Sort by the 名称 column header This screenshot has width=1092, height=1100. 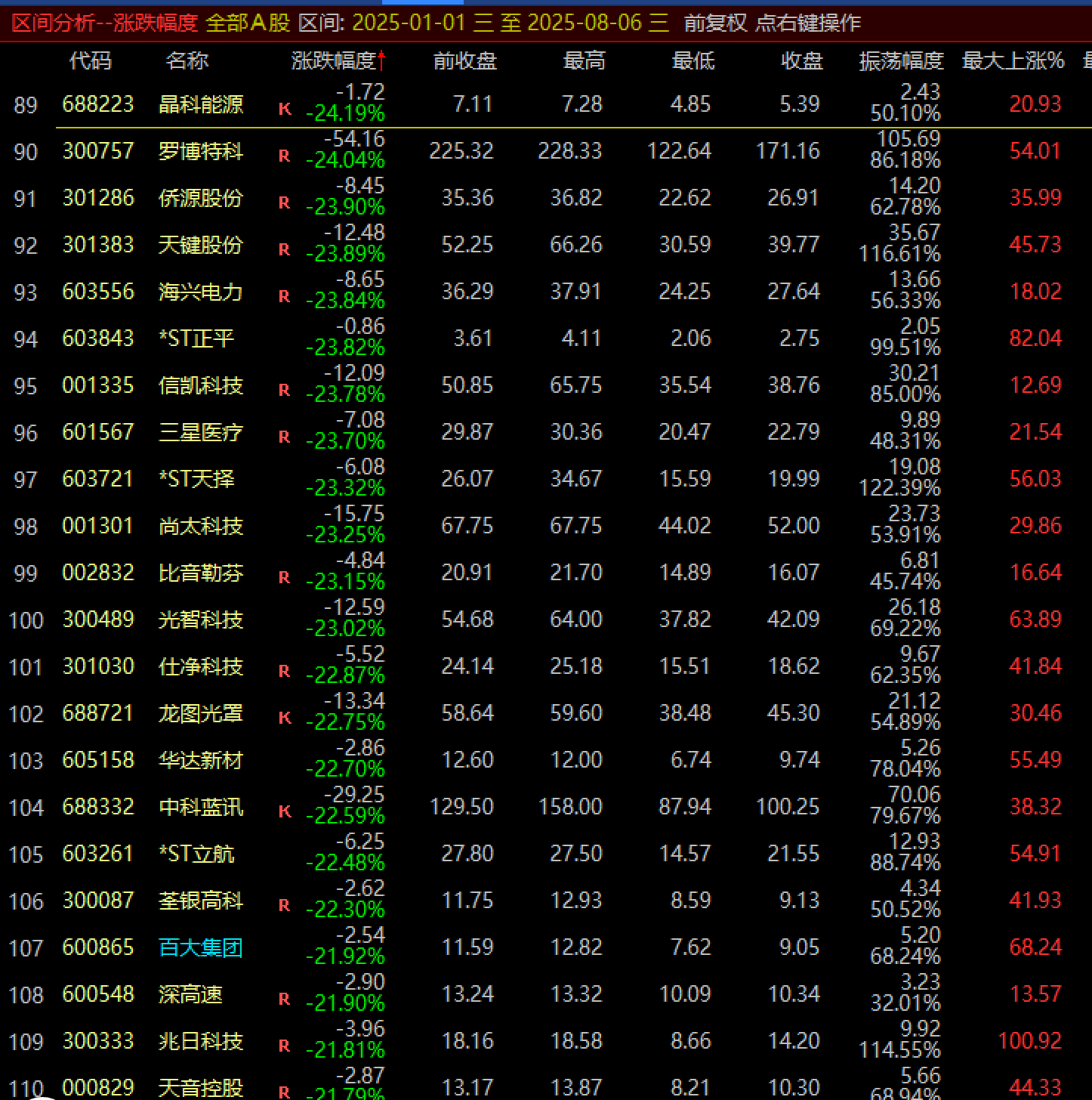pyautogui.click(x=187, y=60)
